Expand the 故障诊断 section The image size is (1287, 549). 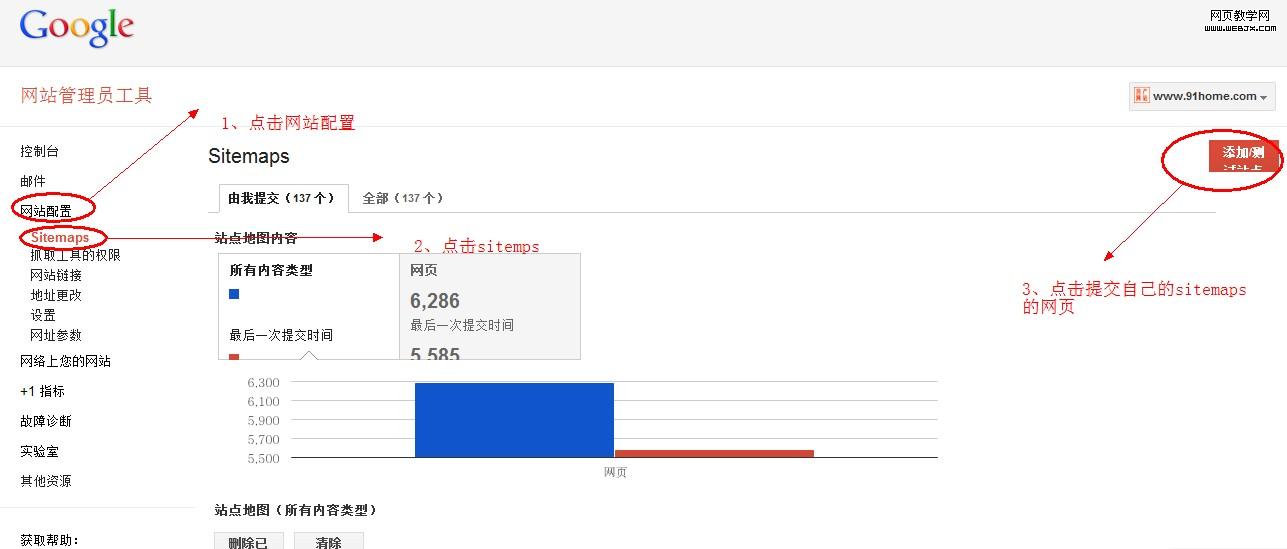coord(46,421)
